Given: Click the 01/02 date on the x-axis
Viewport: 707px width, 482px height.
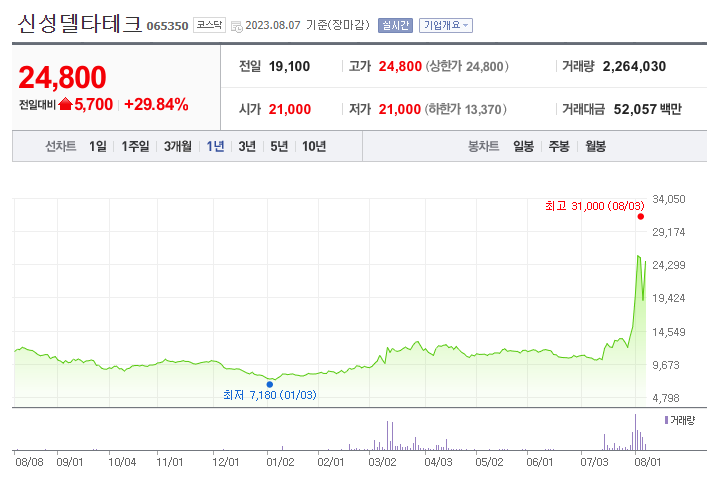Looking at the screenshot, I should coord(280,462).
